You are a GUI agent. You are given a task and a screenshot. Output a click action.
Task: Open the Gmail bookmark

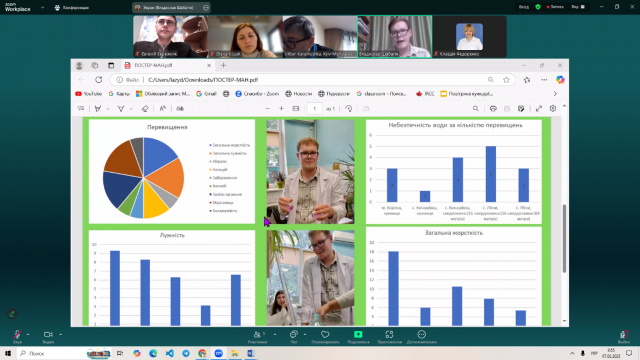(206, 94)
